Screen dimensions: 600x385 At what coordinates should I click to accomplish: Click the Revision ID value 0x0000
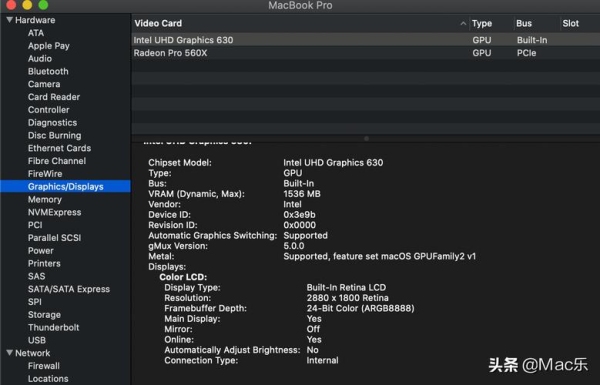point(300,225)
